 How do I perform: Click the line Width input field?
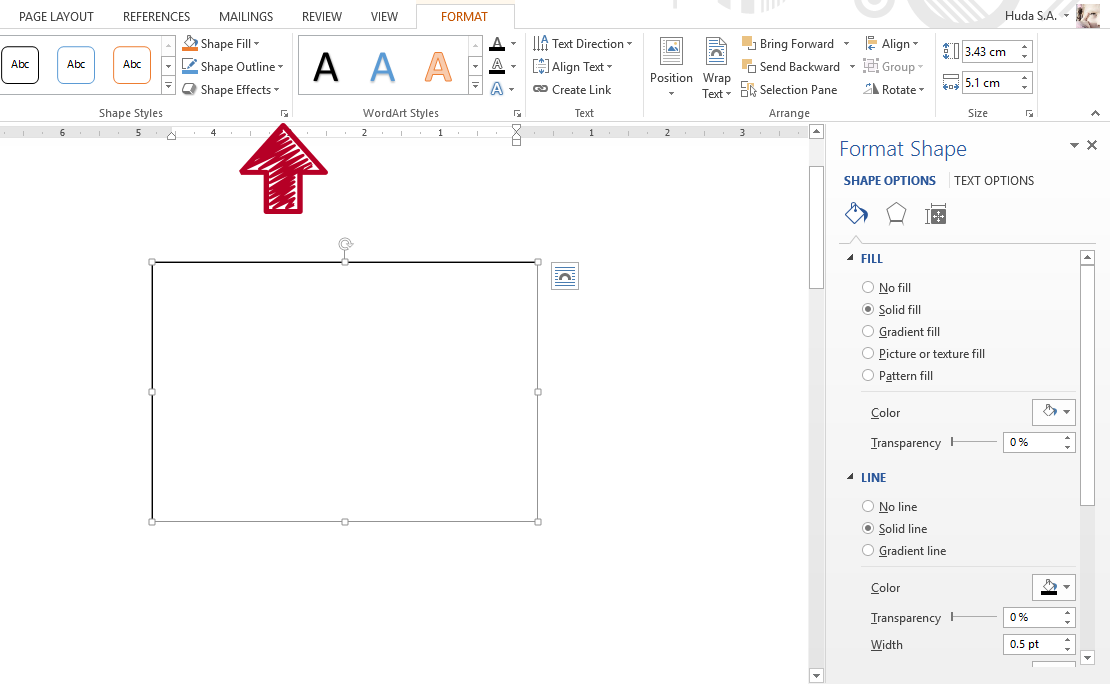point(1031,645)
